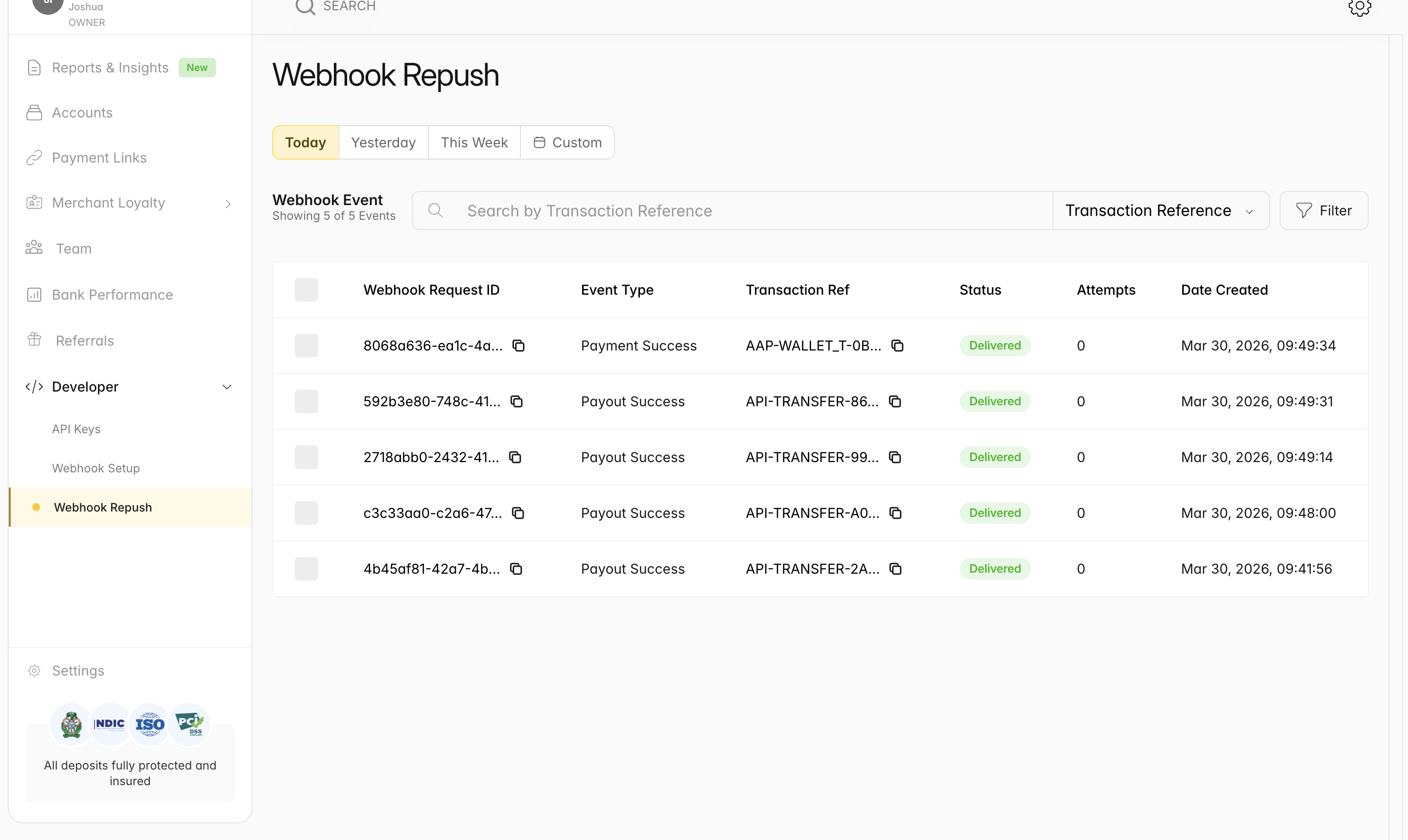Click date Mar 30, 2026, 09:48:00
The width and height of the screenshot is (1408, 840).
[1258, 513]
